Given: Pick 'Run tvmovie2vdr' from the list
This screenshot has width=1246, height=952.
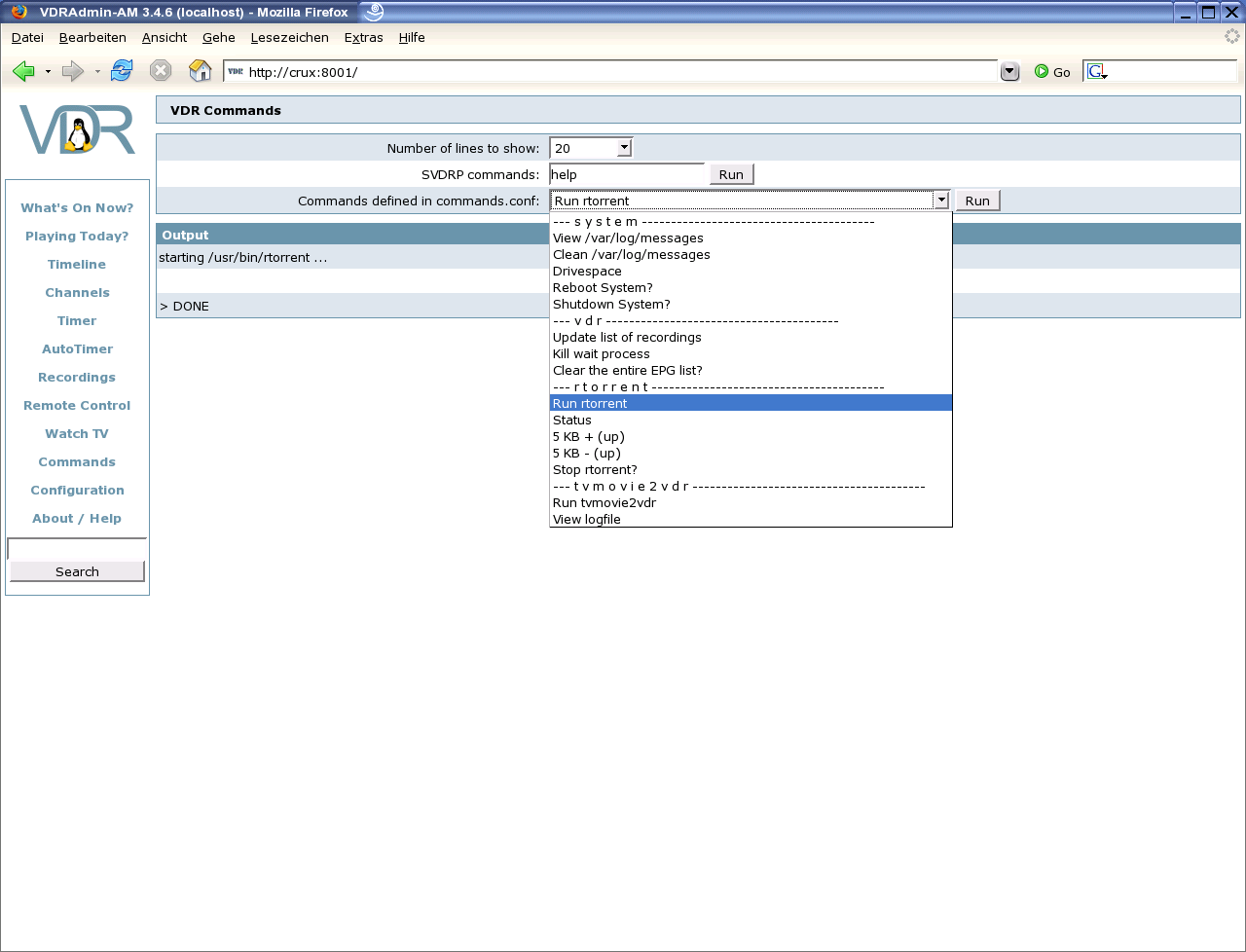Looking at the screenshot, I should click(604, 503).
